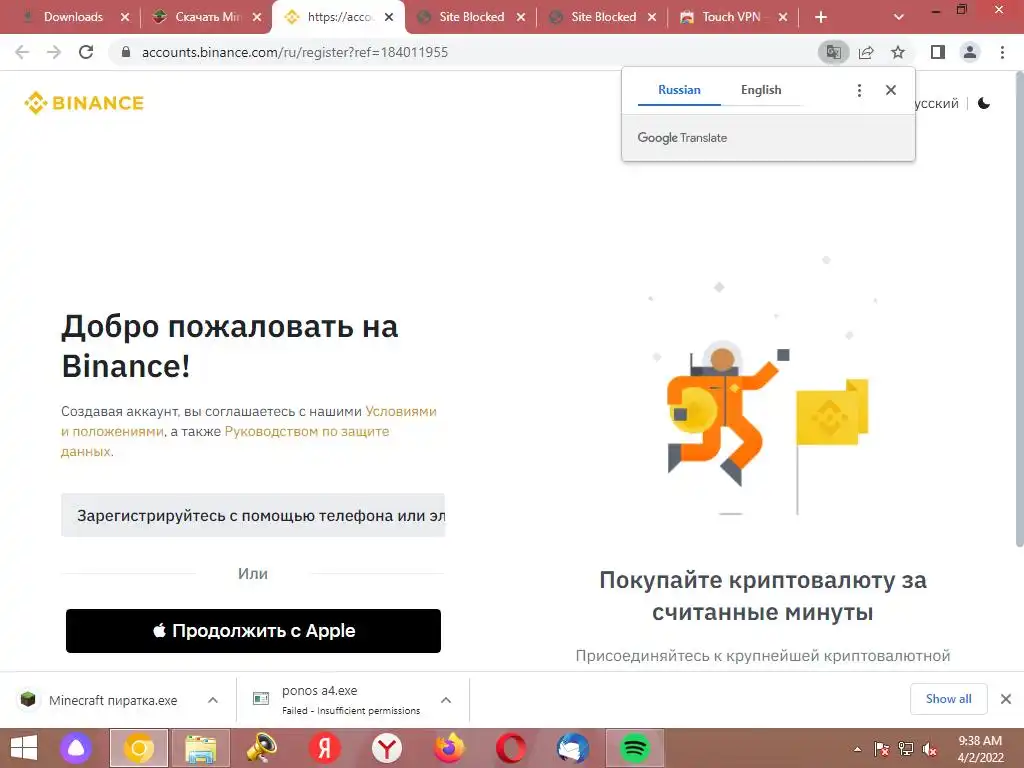Switch to the Скачать Min tab
This screenshot has height=768, width=1024.
pos(206,17)
